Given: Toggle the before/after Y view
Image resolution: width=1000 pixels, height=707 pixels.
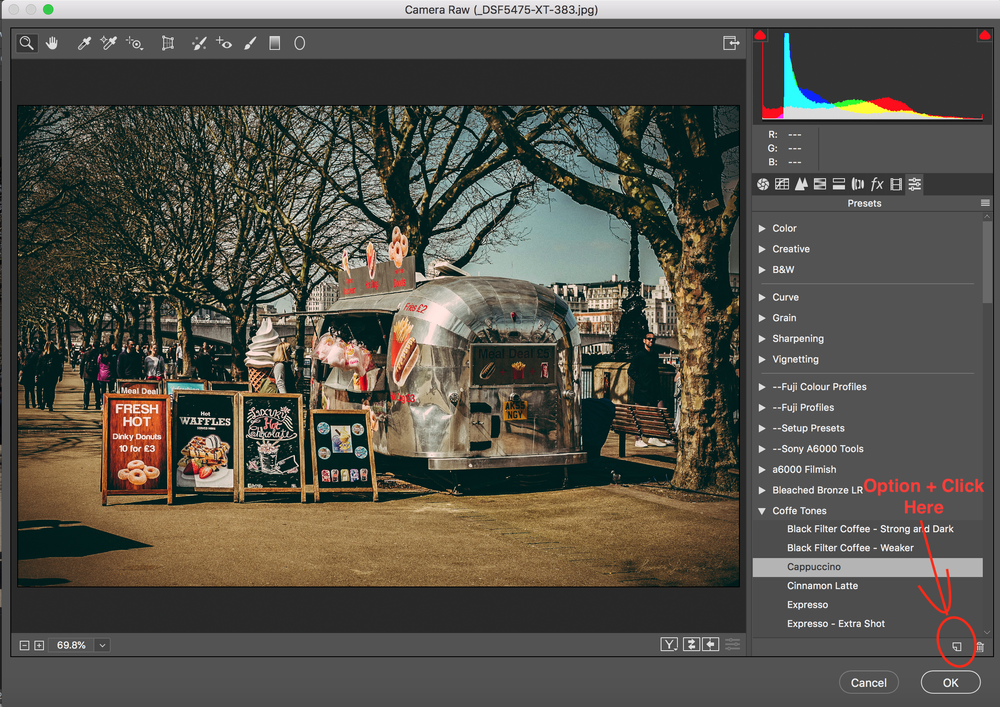Looking at the screenshot, I should [668, 644].
